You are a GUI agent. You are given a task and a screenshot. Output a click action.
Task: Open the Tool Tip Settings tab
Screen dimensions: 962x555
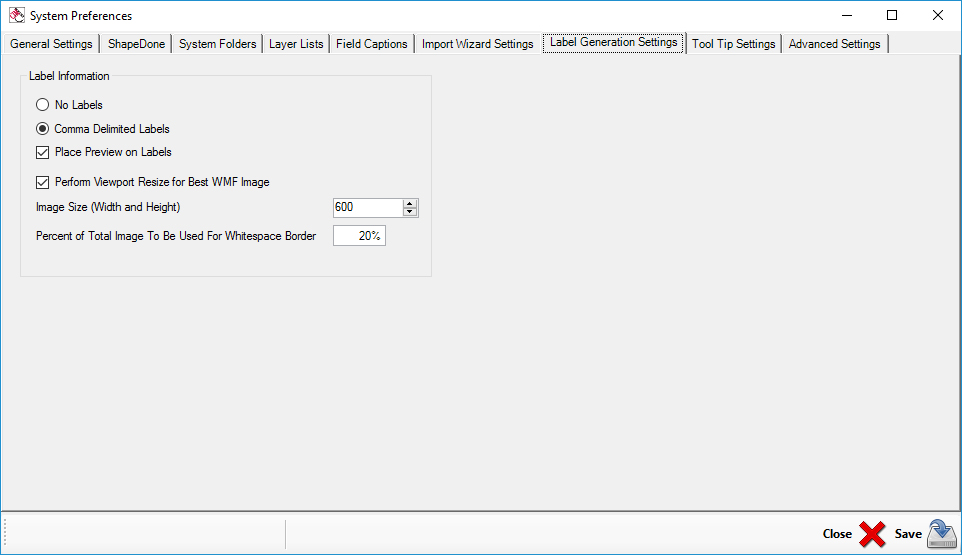tap(734, 44)
